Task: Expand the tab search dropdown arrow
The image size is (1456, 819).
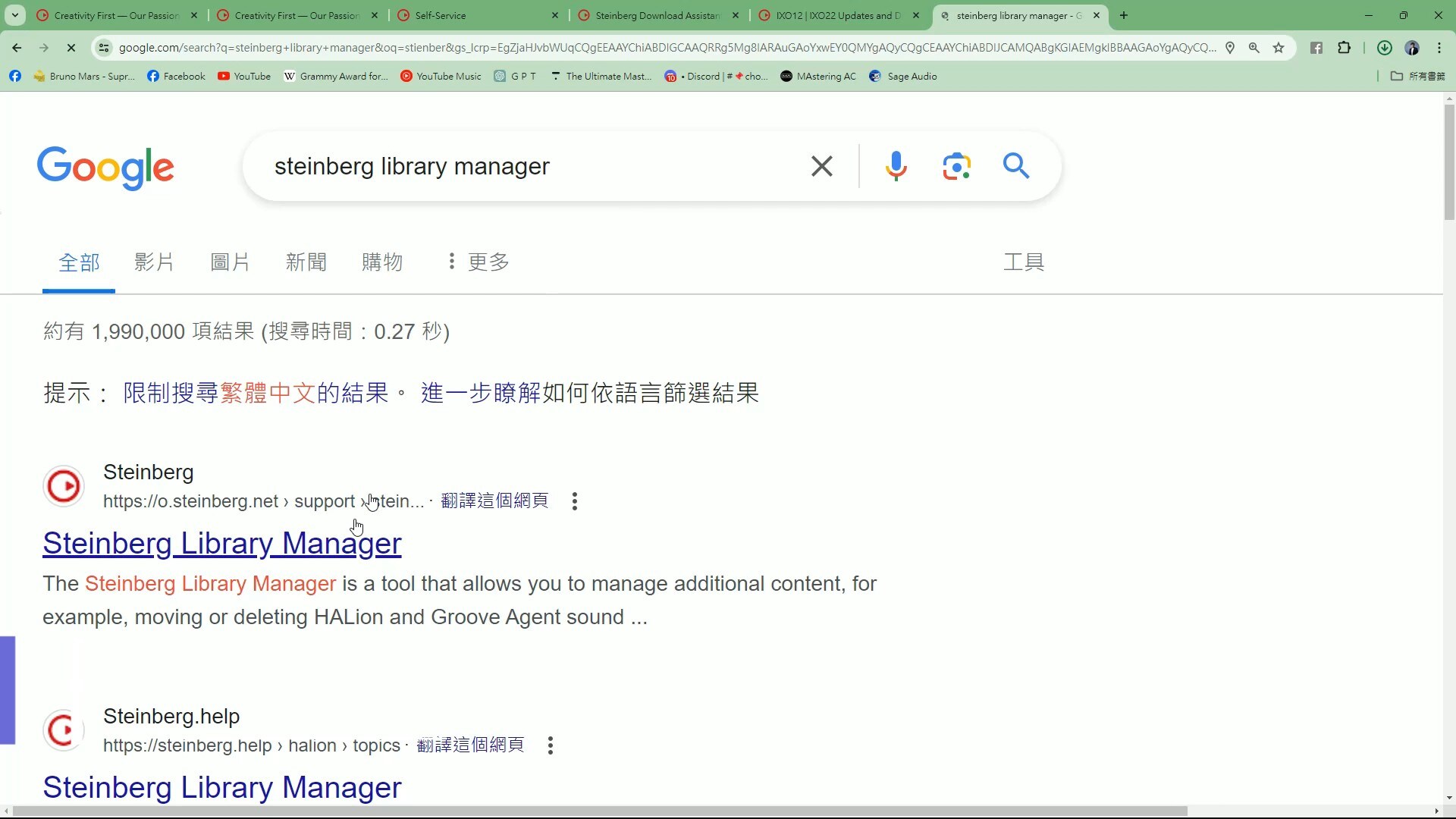Action: [14, 15]
